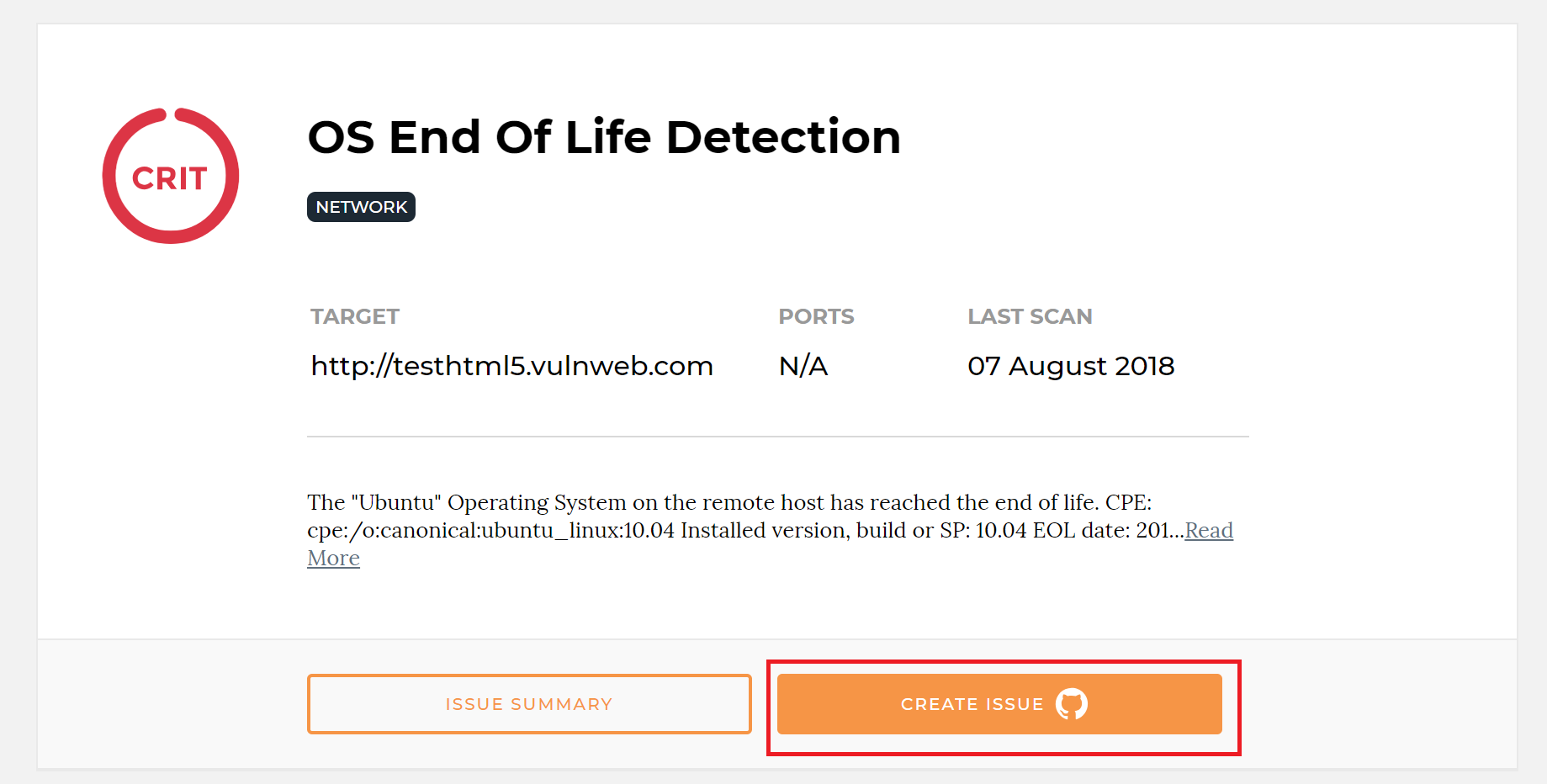Click the OS End Of Life Detection title
Viewport: 1547px width, 784px height.
(x=604, y=137)
